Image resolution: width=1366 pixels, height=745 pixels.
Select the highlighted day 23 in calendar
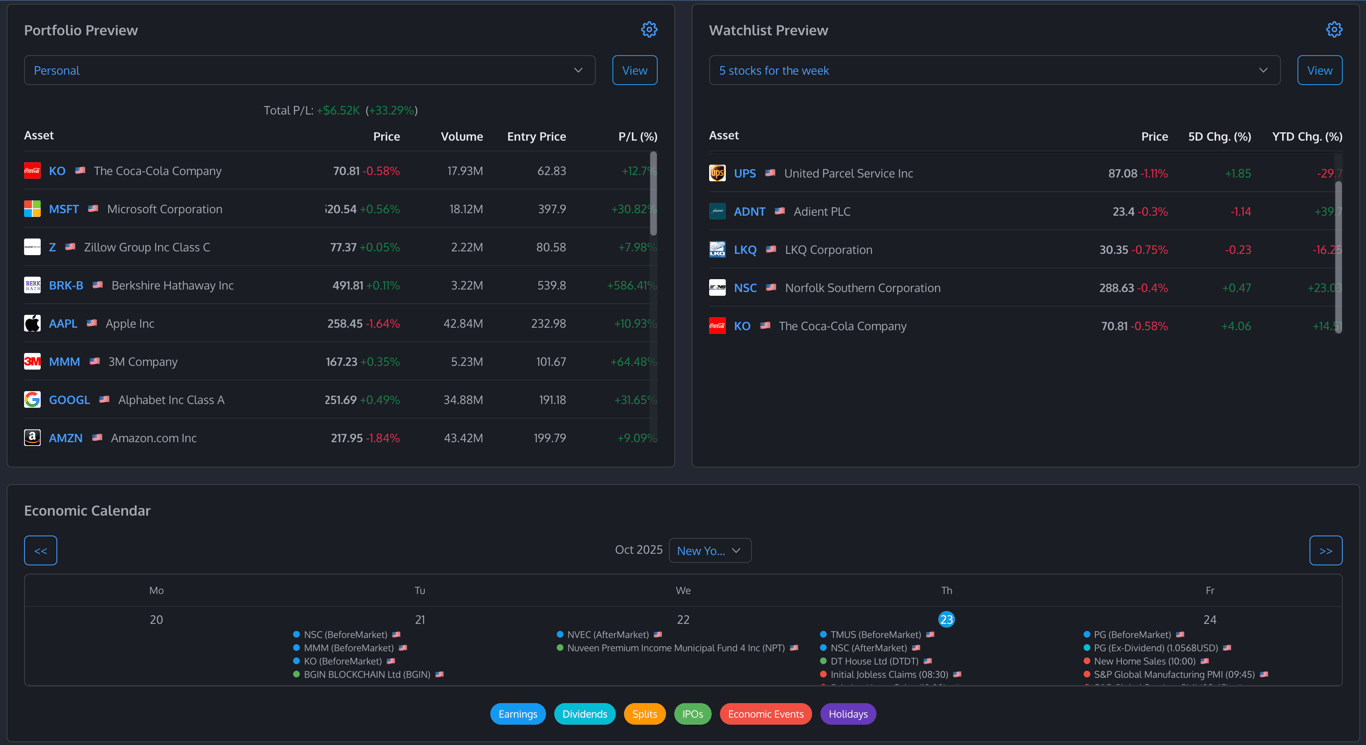pyautogui.click(x=946, y=620)
